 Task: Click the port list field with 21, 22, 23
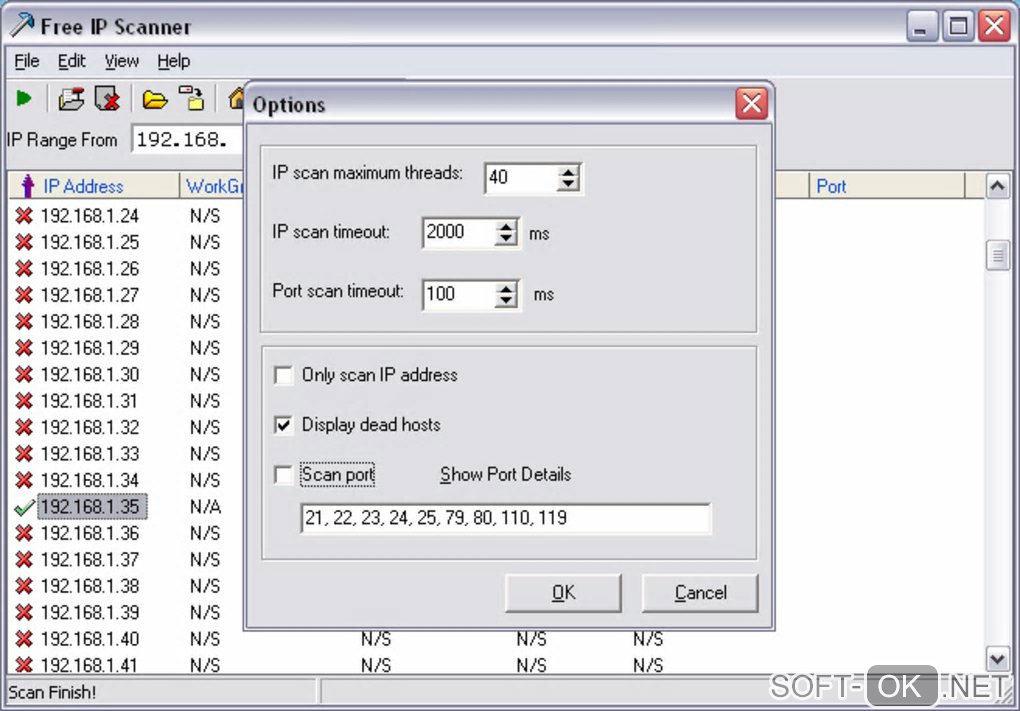[x=505, y=518]
